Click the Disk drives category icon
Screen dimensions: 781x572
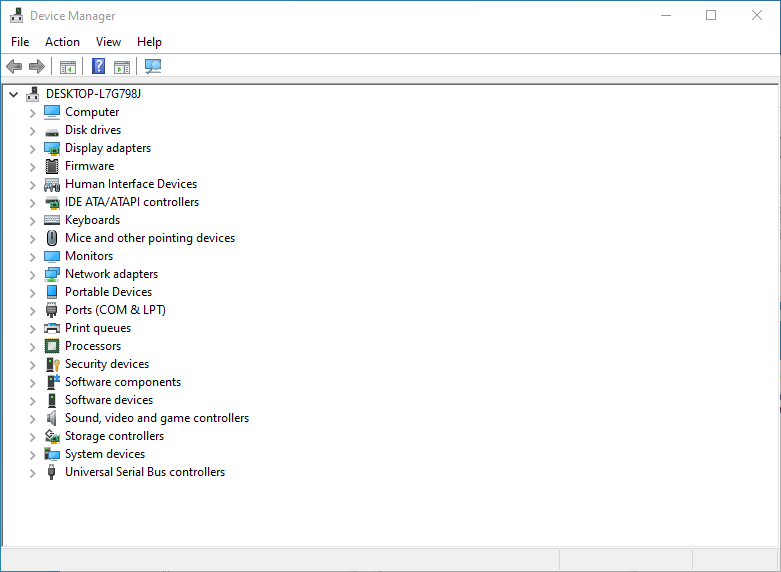click(52, 132)
